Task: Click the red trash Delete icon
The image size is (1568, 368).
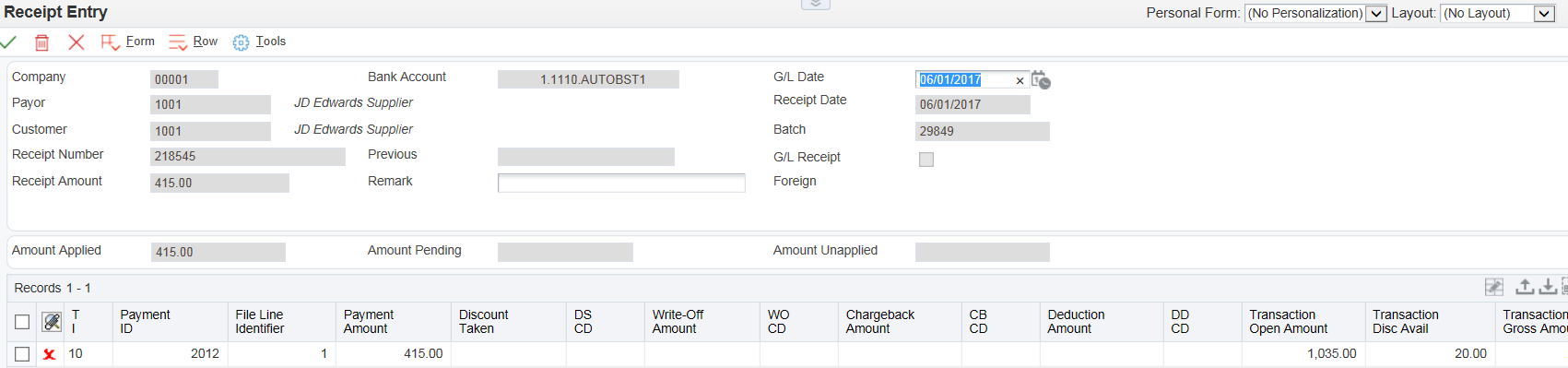Action: [41, 42]
